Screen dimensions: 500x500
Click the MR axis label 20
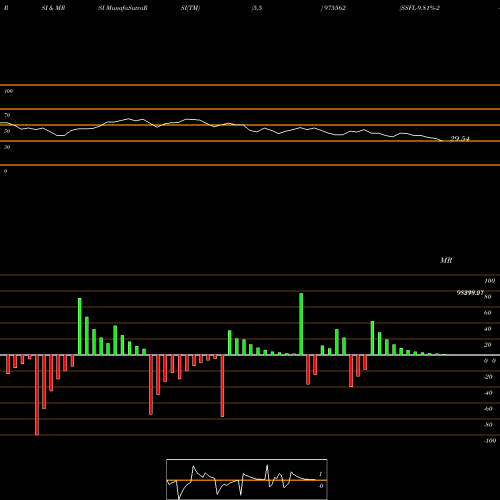tap(487, 345)
